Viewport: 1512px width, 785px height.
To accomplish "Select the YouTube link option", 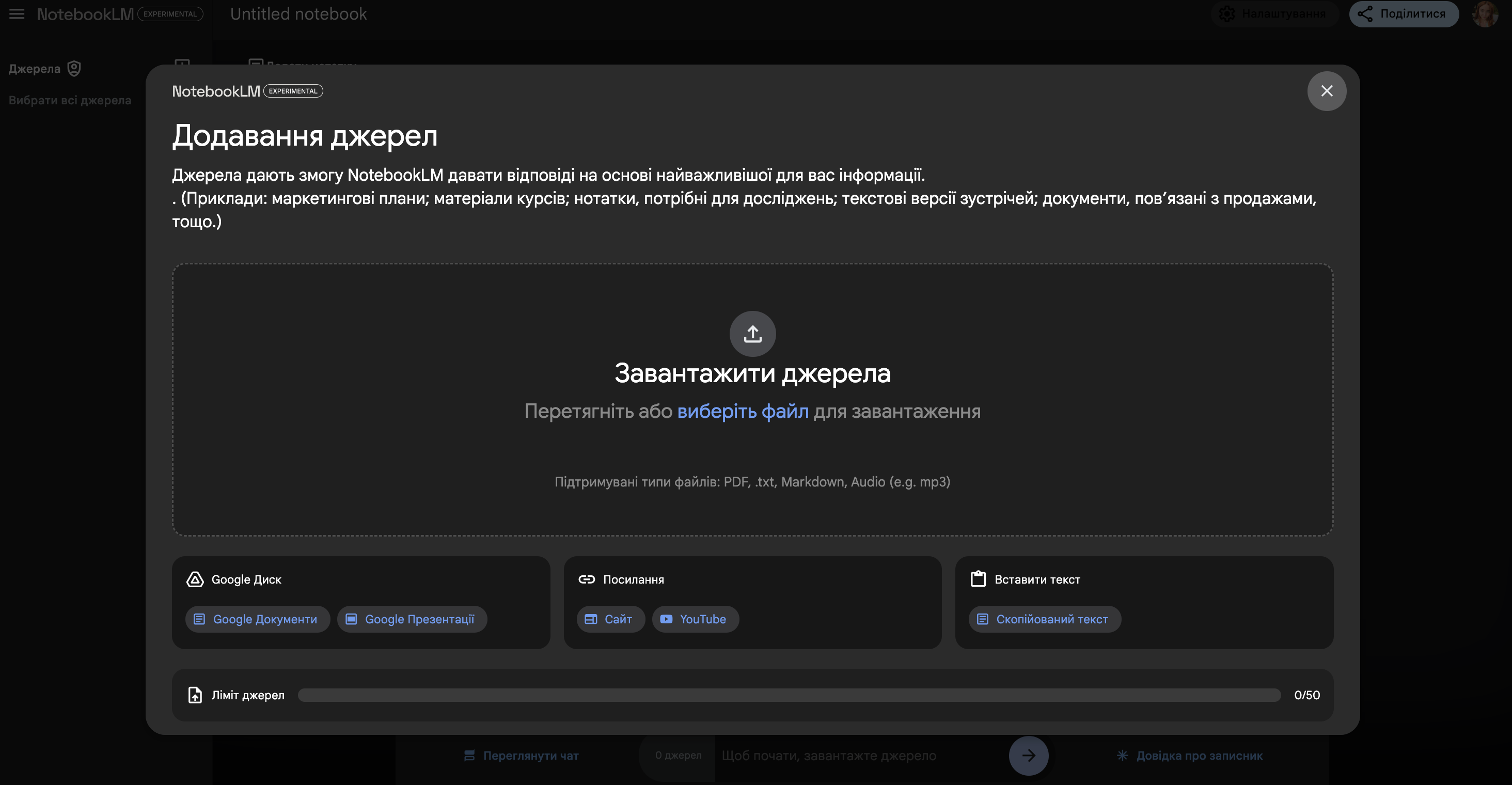I will tap(695, 619).
